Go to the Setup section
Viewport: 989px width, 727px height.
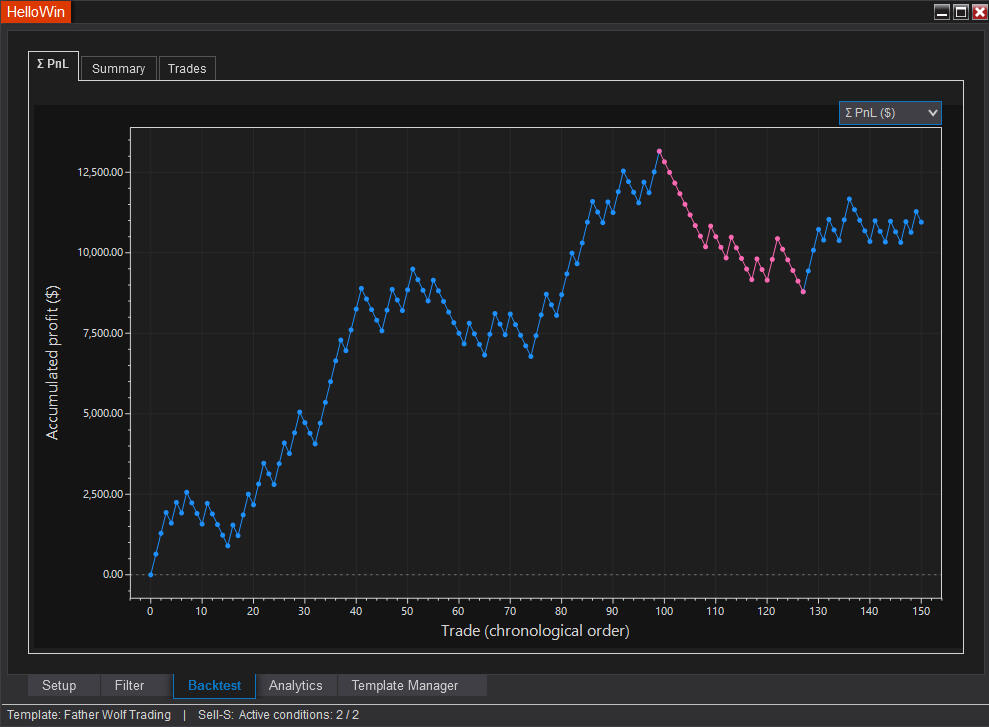pos(59,685)
